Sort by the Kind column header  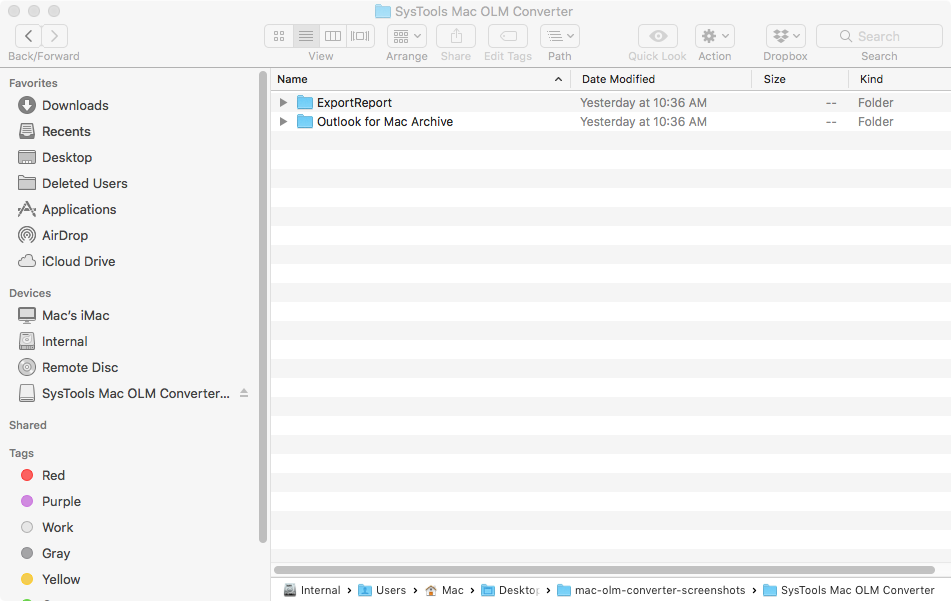pyautogui.click(x=899, y=79)
